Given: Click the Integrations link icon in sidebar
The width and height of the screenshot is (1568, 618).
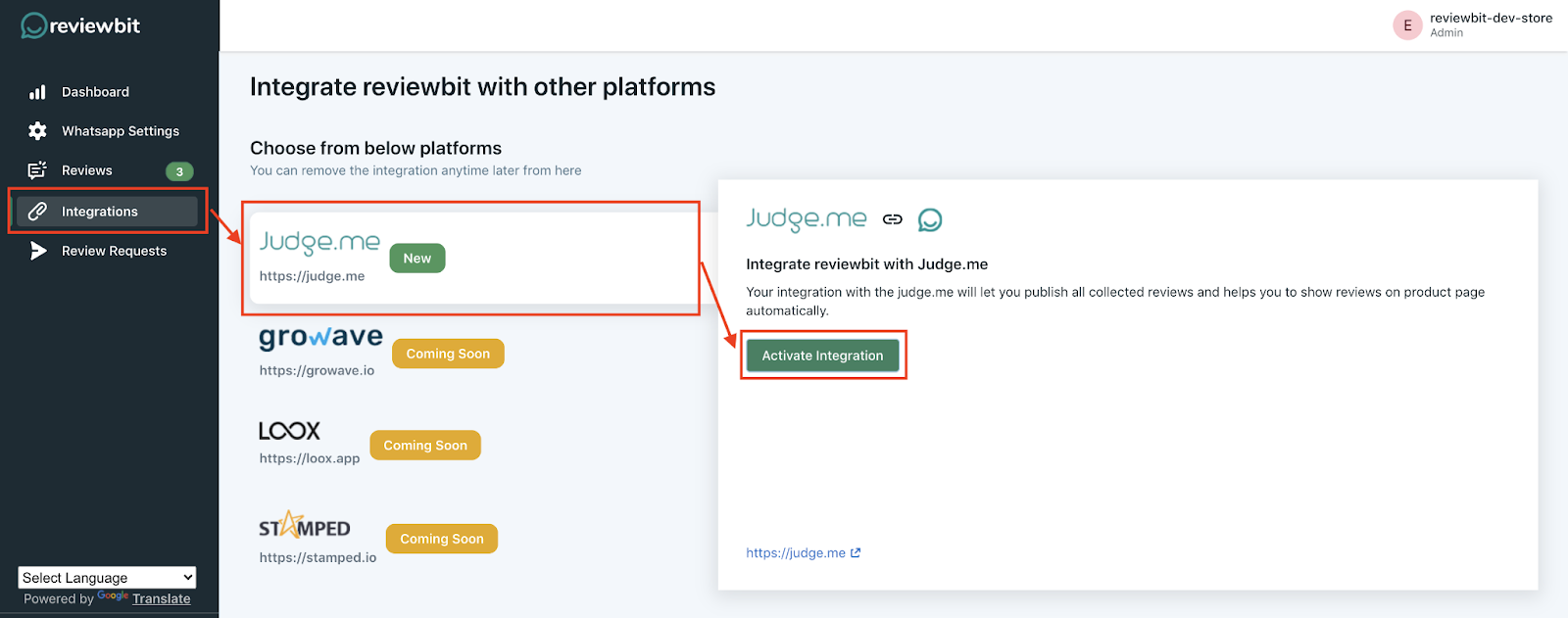Looking at the screenshot, I should coord(37,212).
